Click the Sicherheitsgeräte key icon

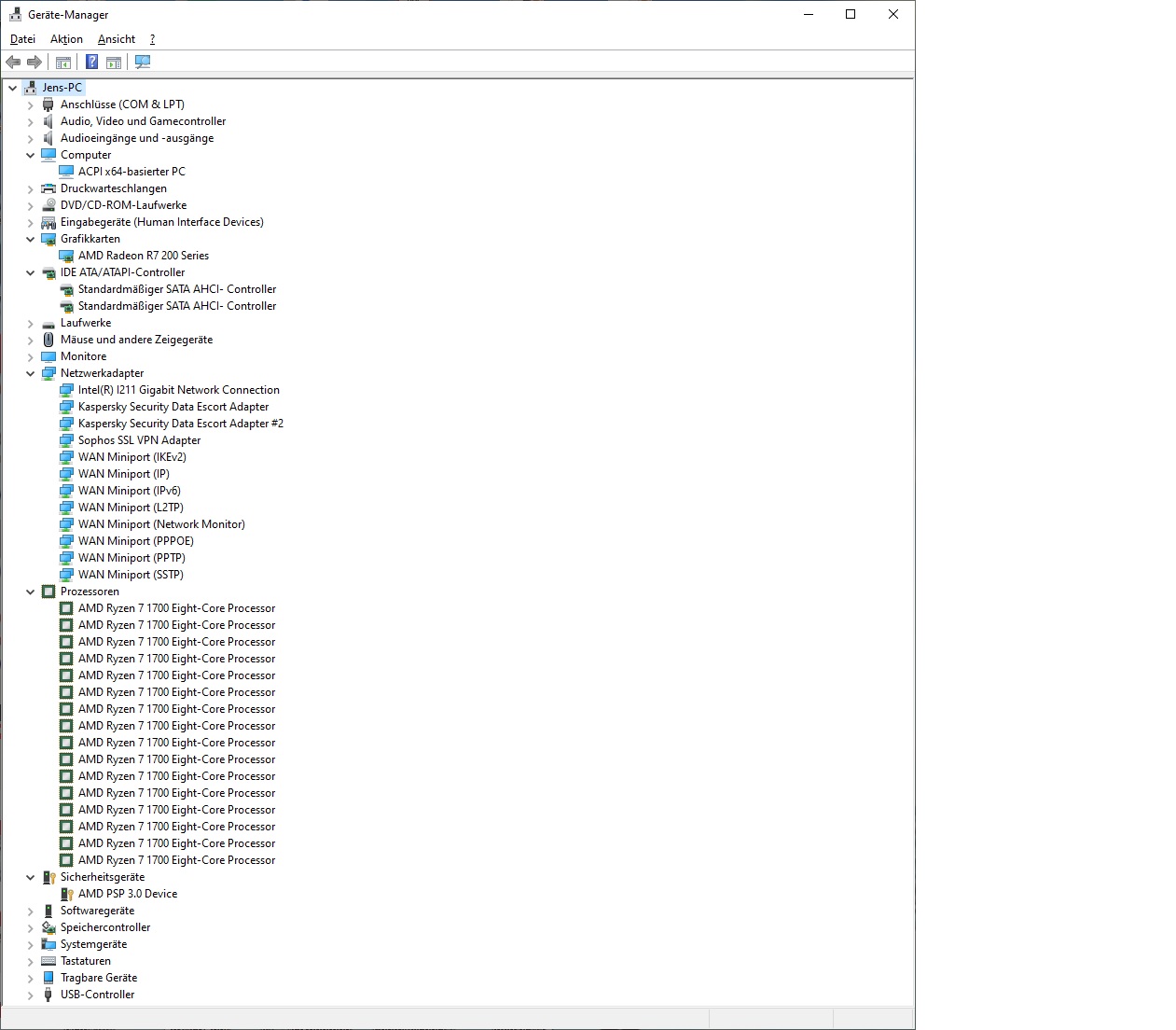tap(48, 877)
